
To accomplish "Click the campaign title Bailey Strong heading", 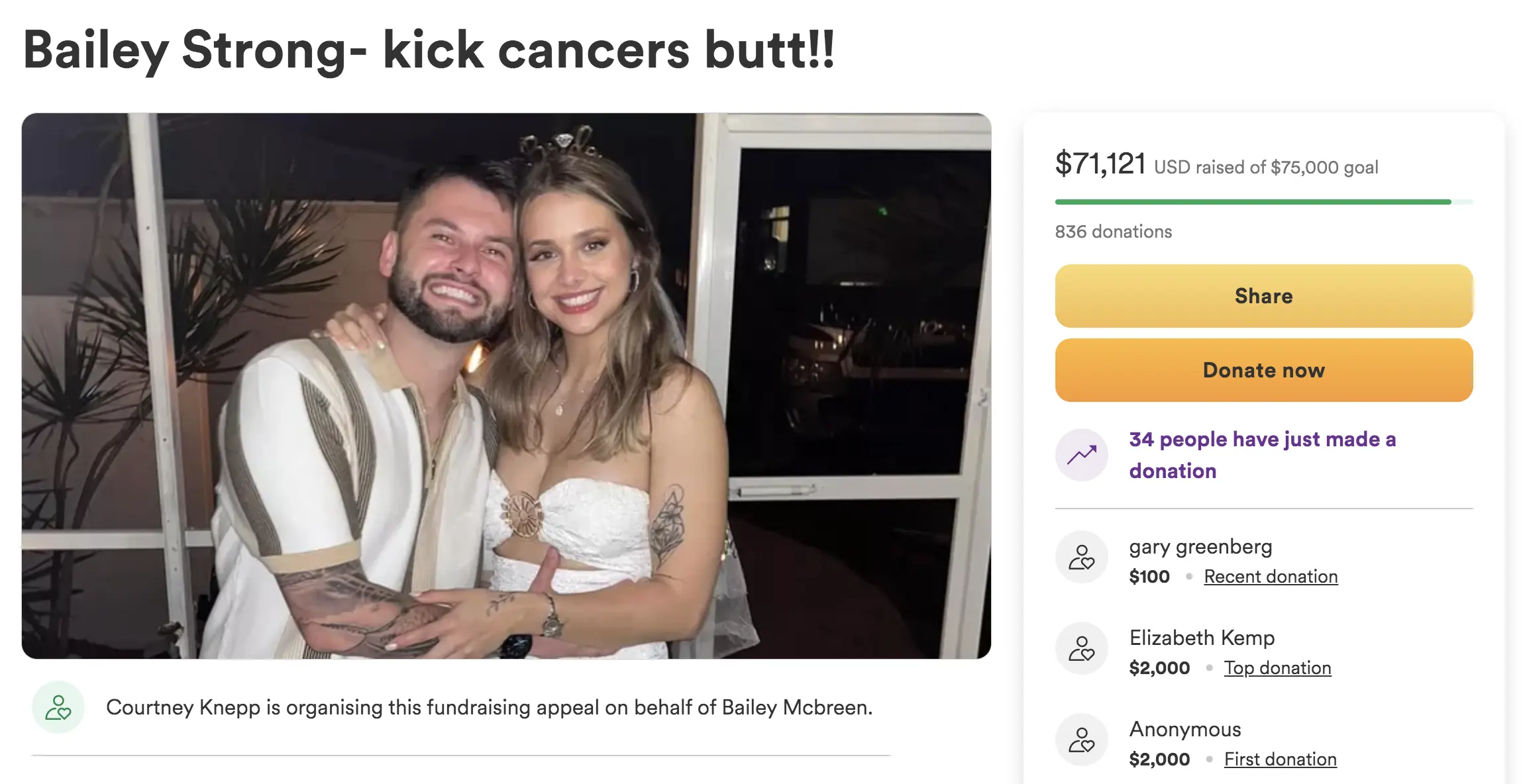I will [x=429, y=50].
